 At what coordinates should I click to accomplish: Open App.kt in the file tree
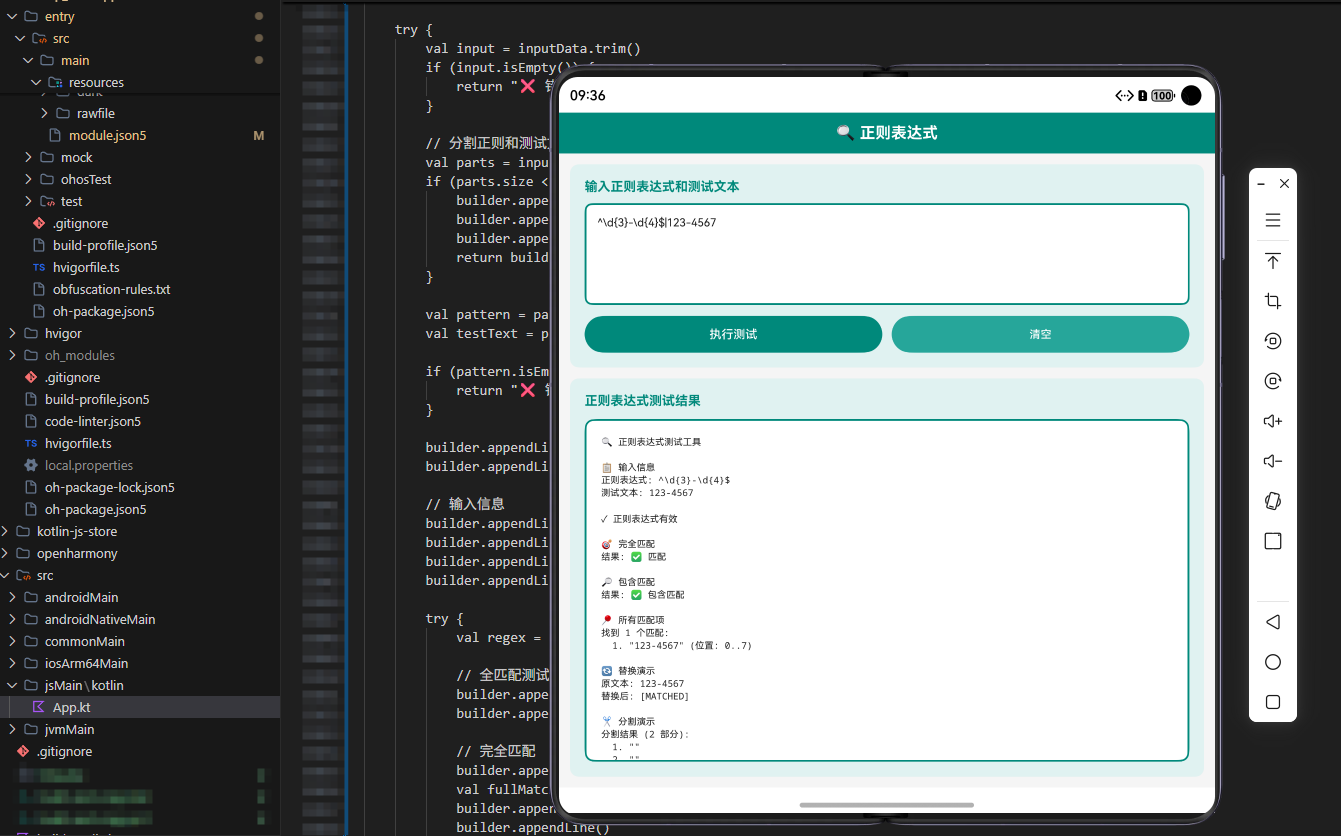coord(72,707)
